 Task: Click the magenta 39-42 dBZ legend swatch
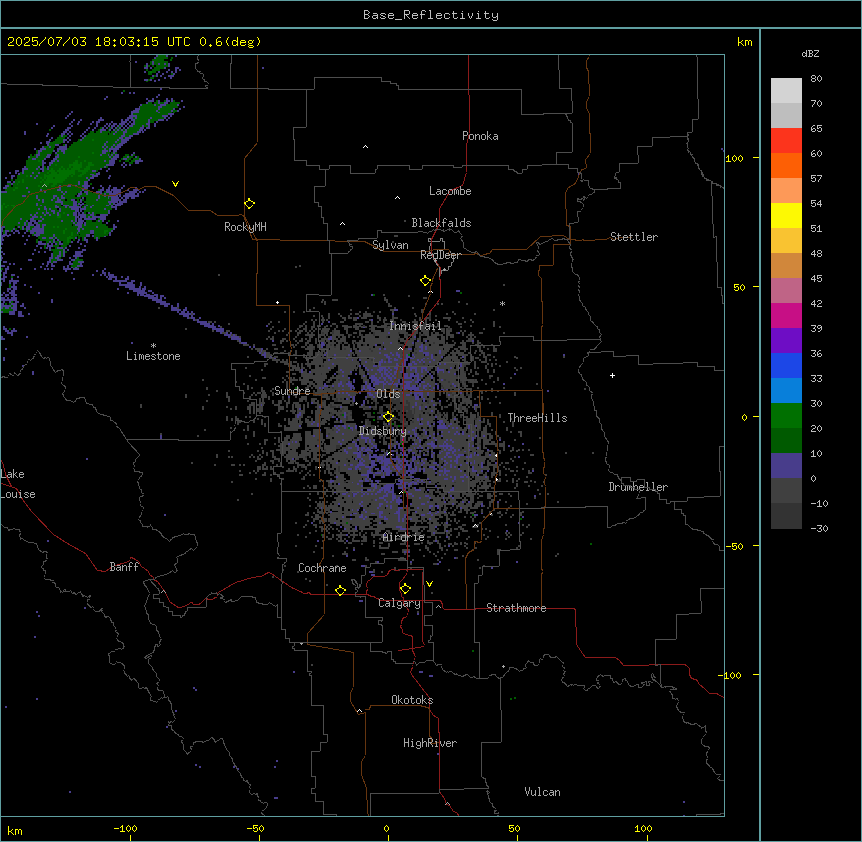click(x=786, y=315)
